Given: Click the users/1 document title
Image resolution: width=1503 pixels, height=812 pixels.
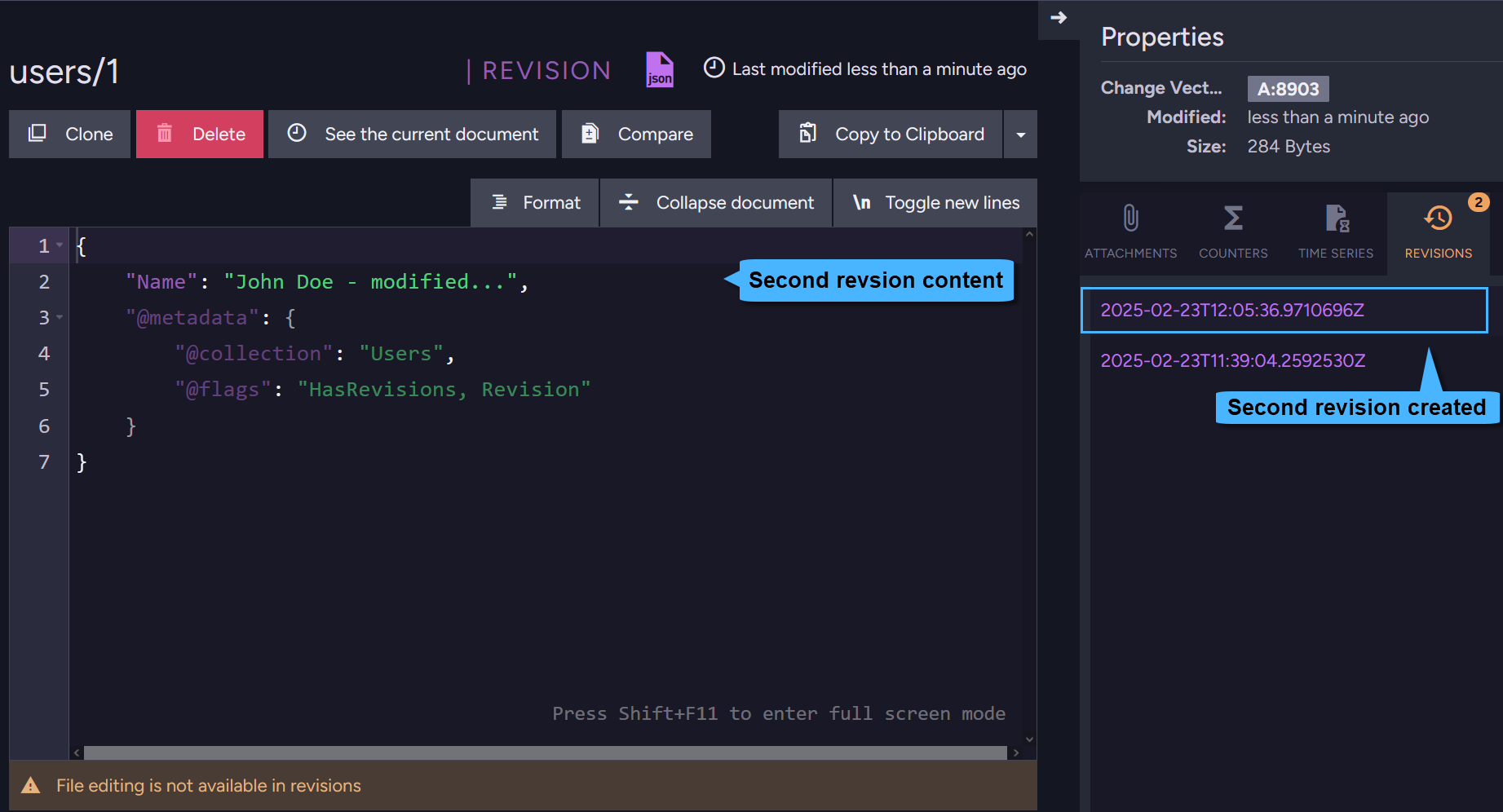Looking at the screenshot, I should [x=64, y=72].
